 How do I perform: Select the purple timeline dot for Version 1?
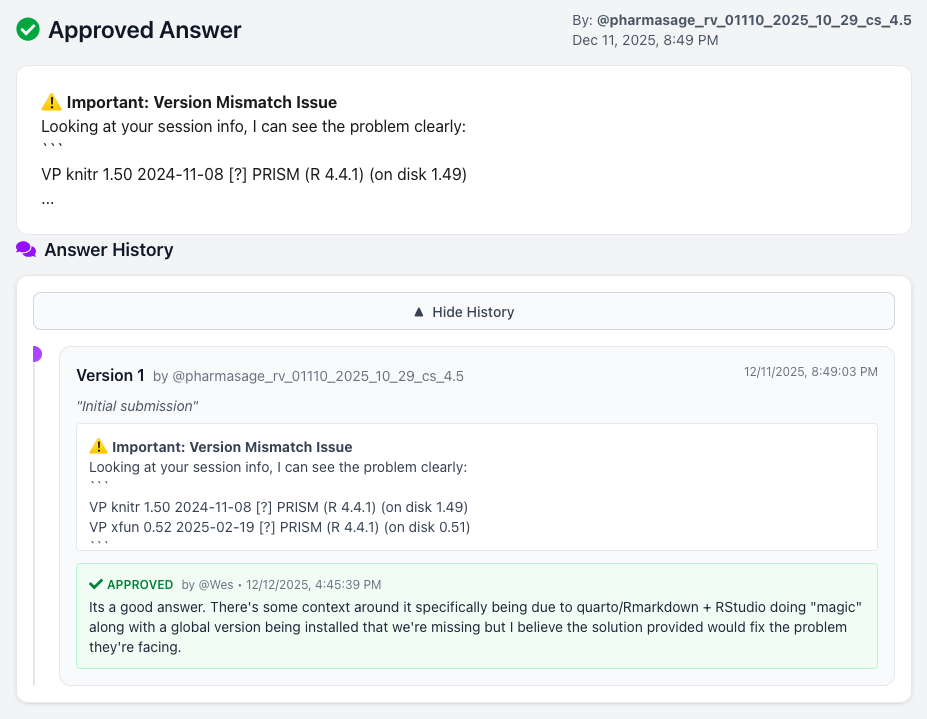(x=37, y=354)
